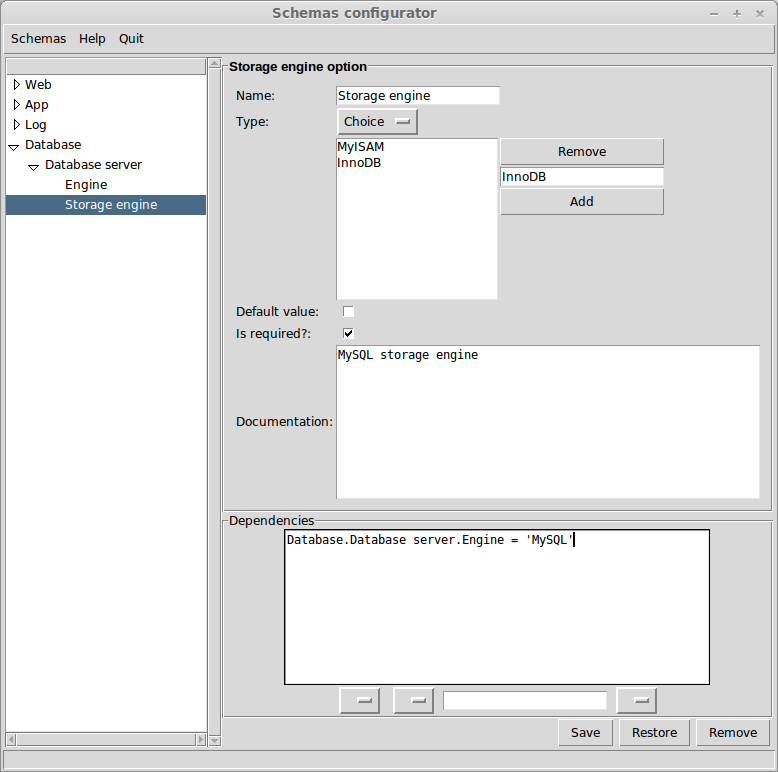
Task: Open the Type Choice dropdown
Action: [377, 122]
